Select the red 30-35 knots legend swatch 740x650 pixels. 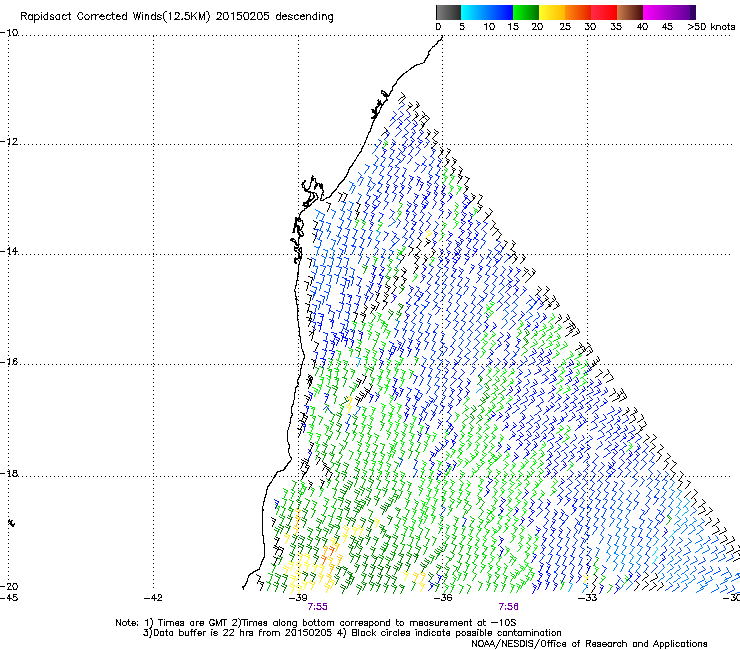604,12
